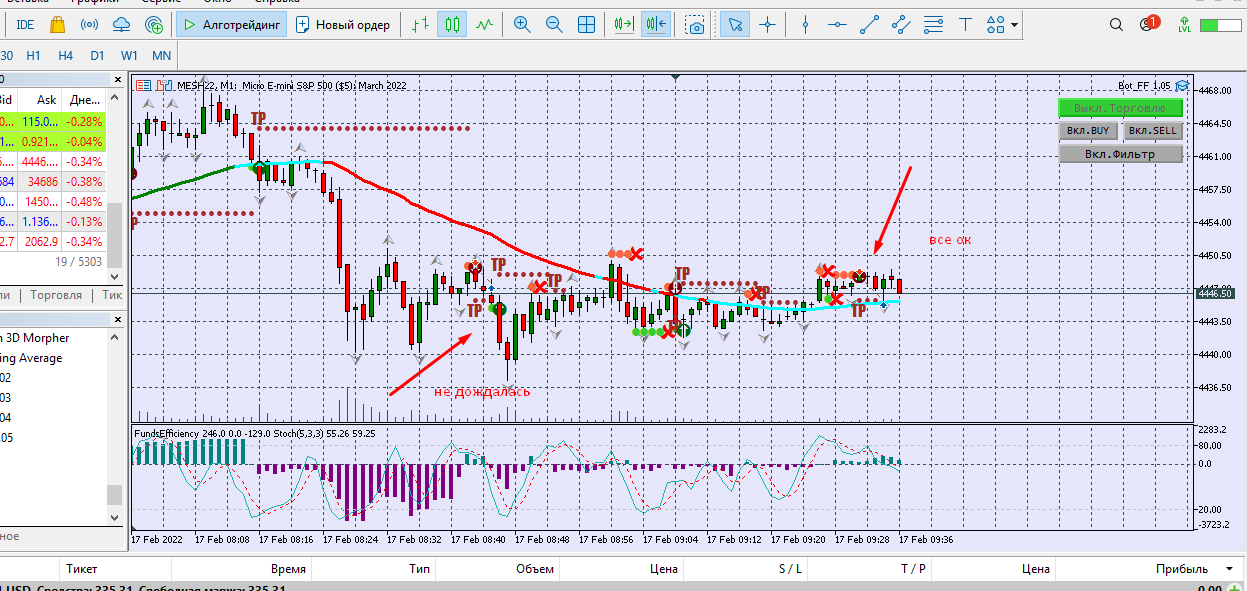The image size is (1247, 591).
Task: Switch to the D1 timeframe
Action: pyautogui.click(x=97, y=55)
